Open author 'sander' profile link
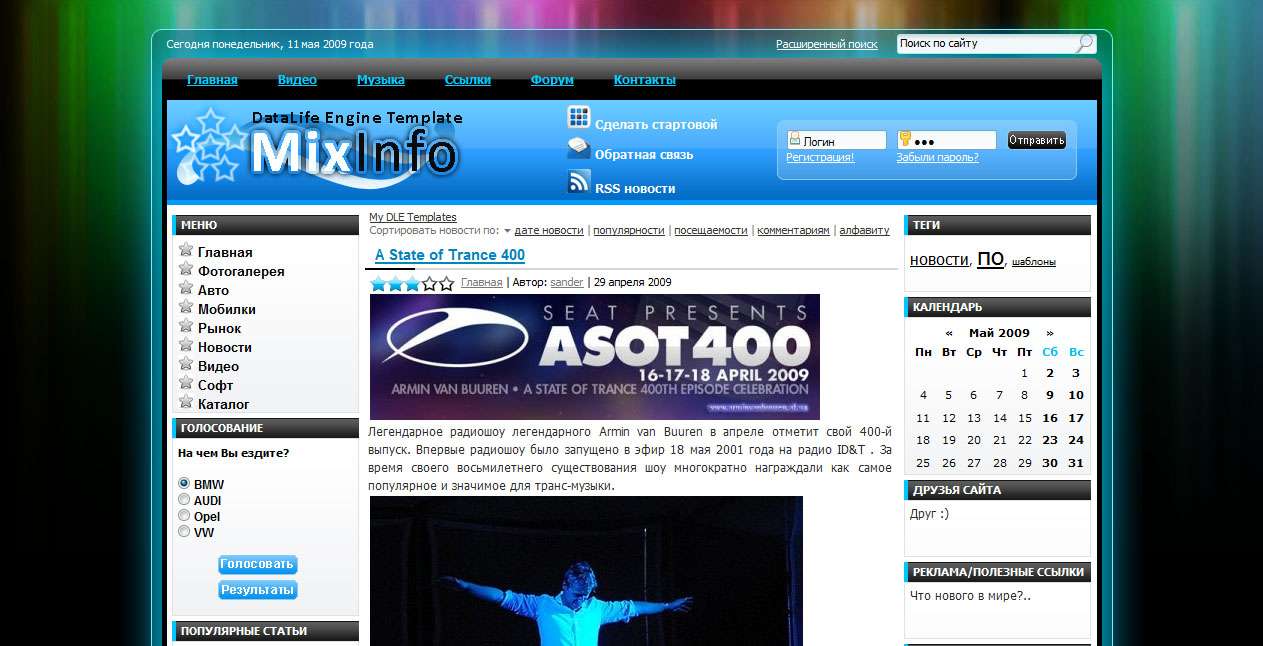 point(567,283)
